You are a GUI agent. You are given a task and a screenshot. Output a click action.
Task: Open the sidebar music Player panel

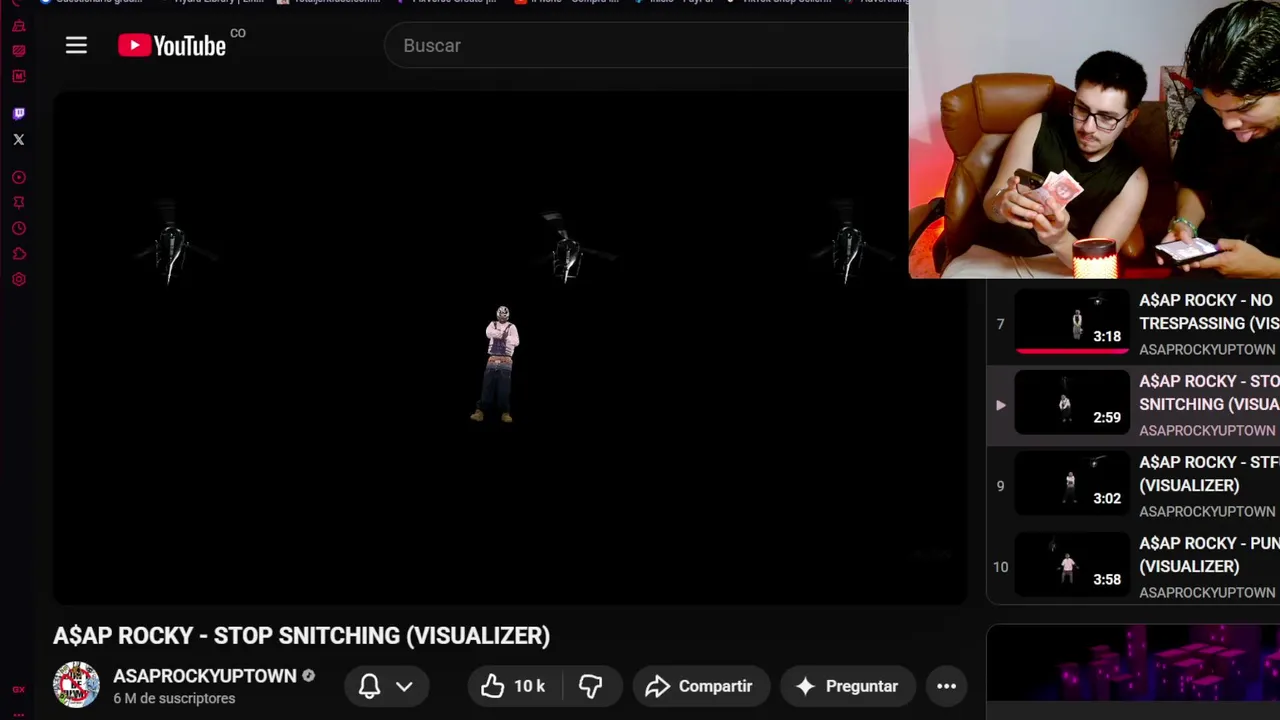18,177
